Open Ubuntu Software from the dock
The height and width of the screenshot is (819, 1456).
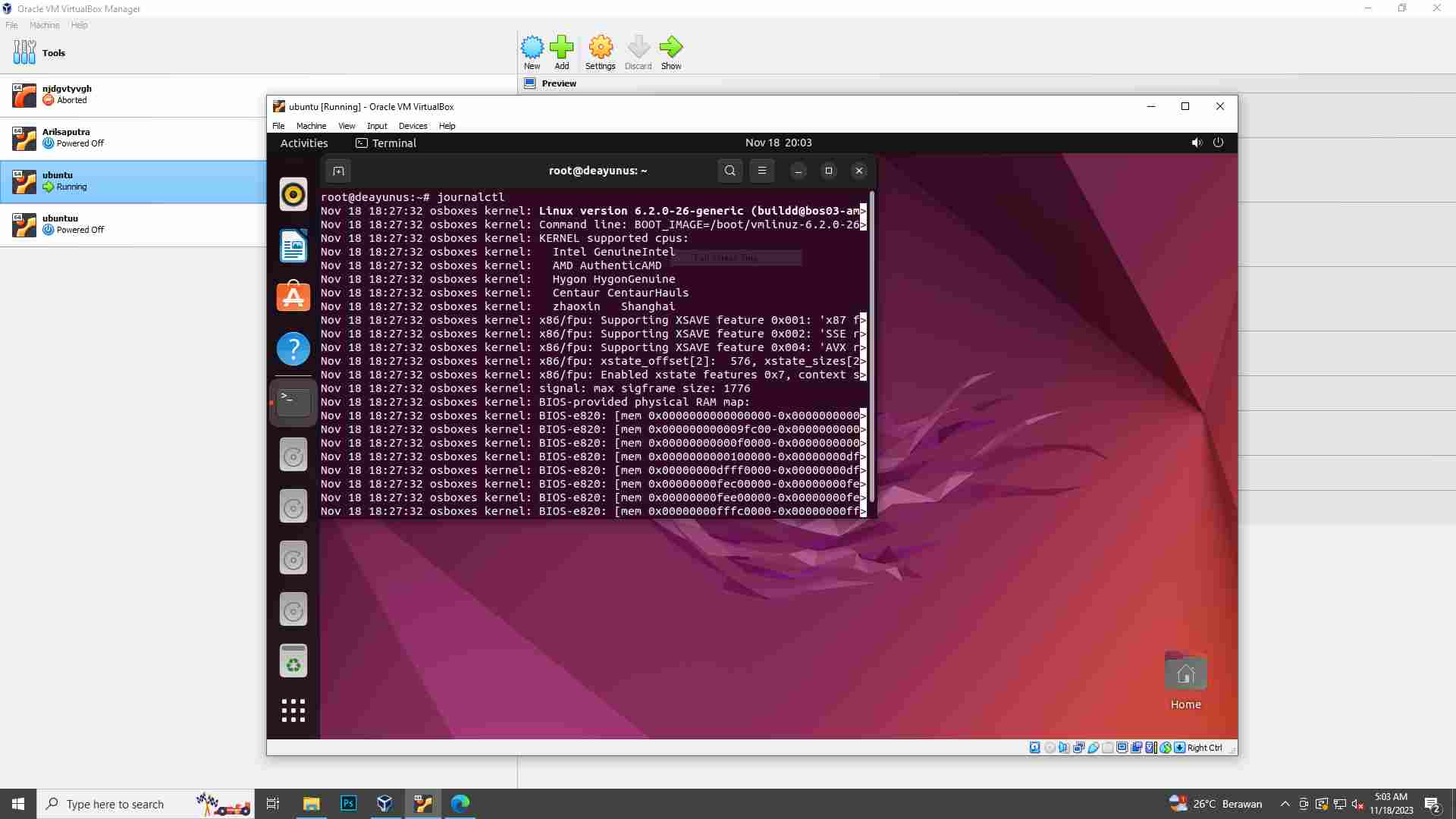point(293,297)
